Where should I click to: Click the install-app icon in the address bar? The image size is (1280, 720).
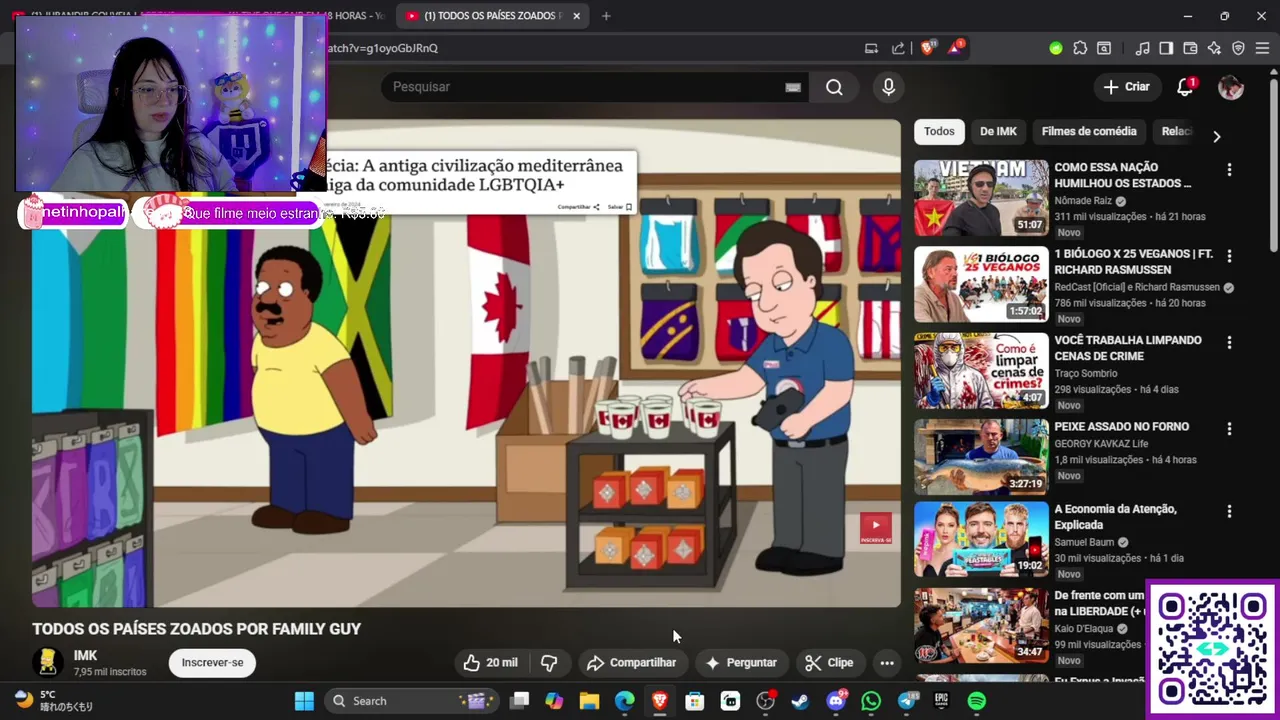tap(871, 48)
